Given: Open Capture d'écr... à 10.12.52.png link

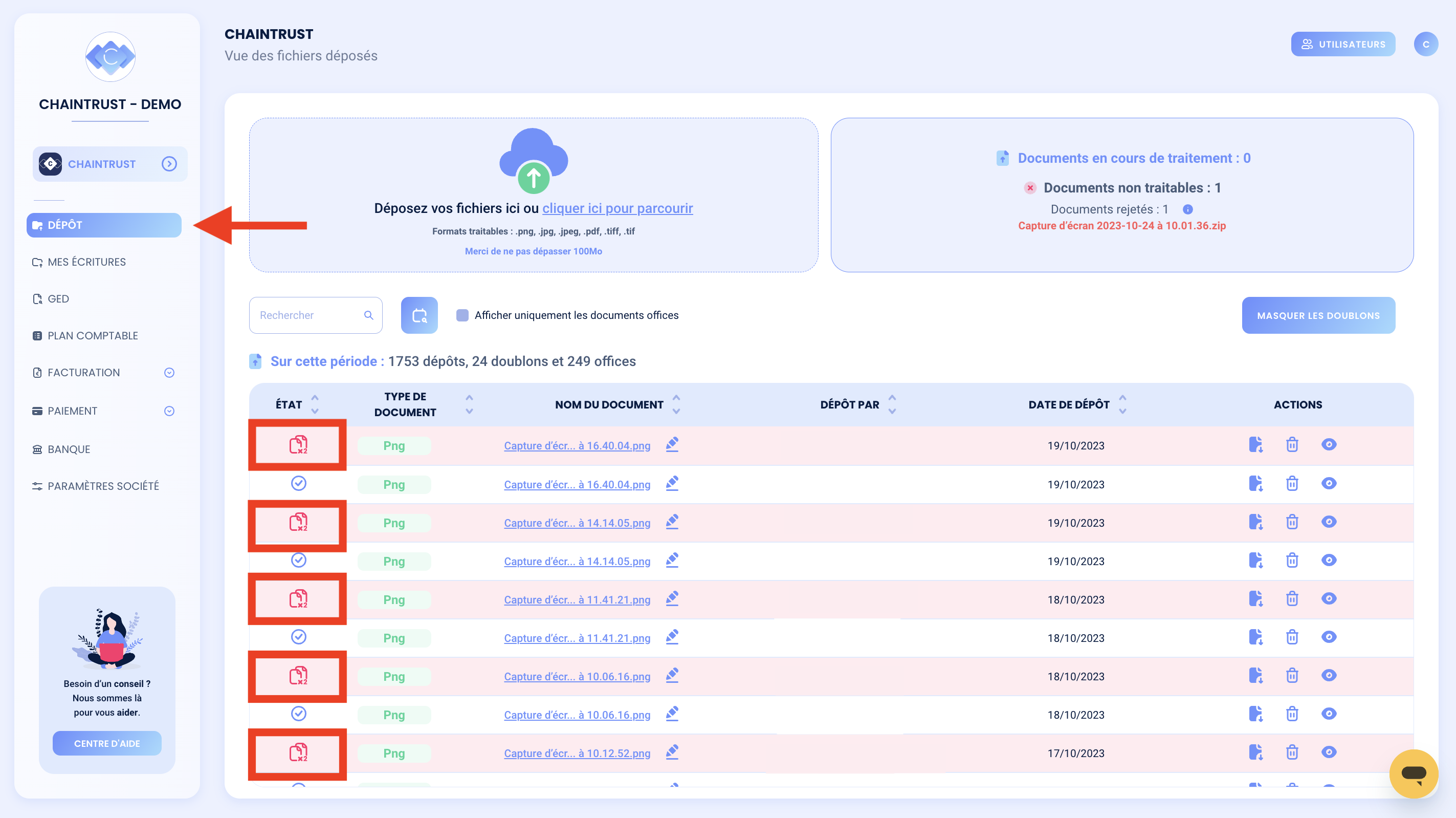Looking at the screenshot, I should click(x=577, y=754).
